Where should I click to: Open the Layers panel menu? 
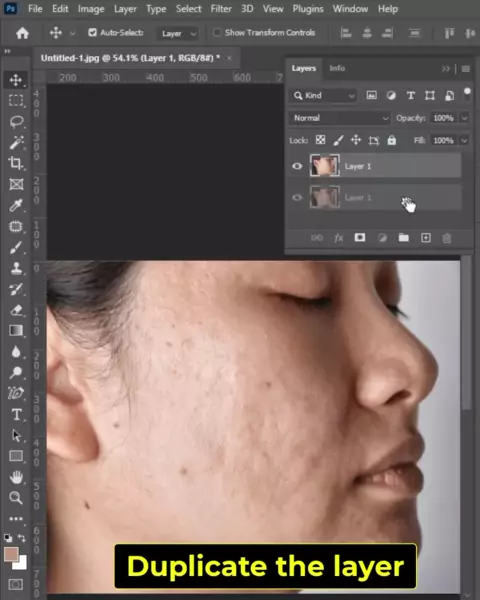(x=465, y=69)
